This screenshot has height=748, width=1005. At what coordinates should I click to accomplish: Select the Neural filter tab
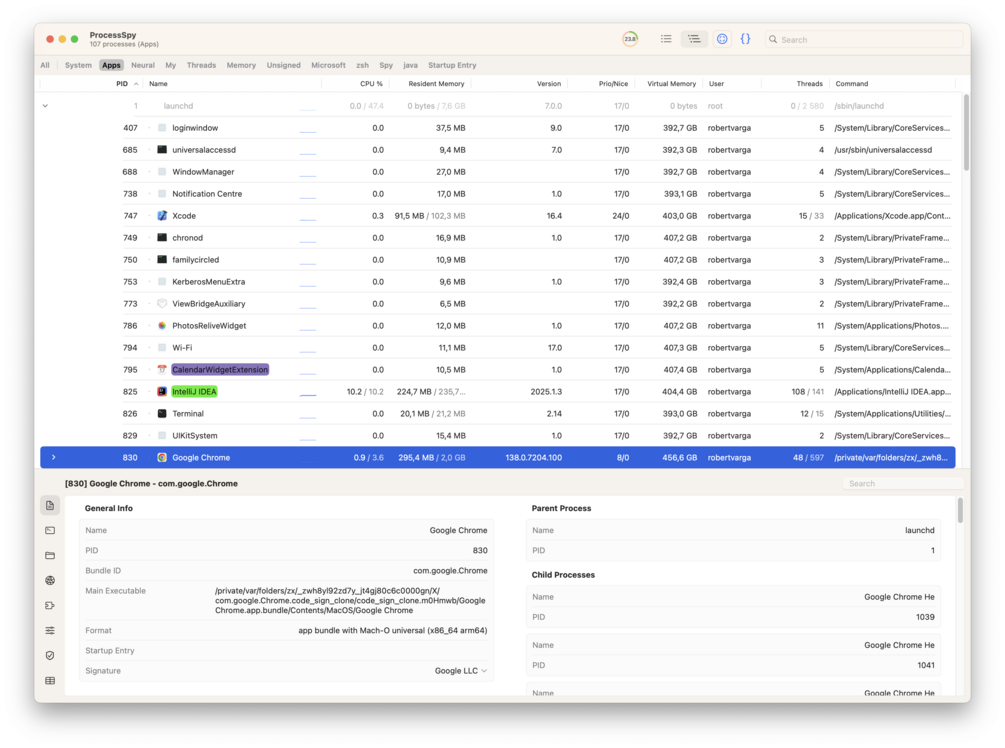pyautogui.click(x=143, y=65)
